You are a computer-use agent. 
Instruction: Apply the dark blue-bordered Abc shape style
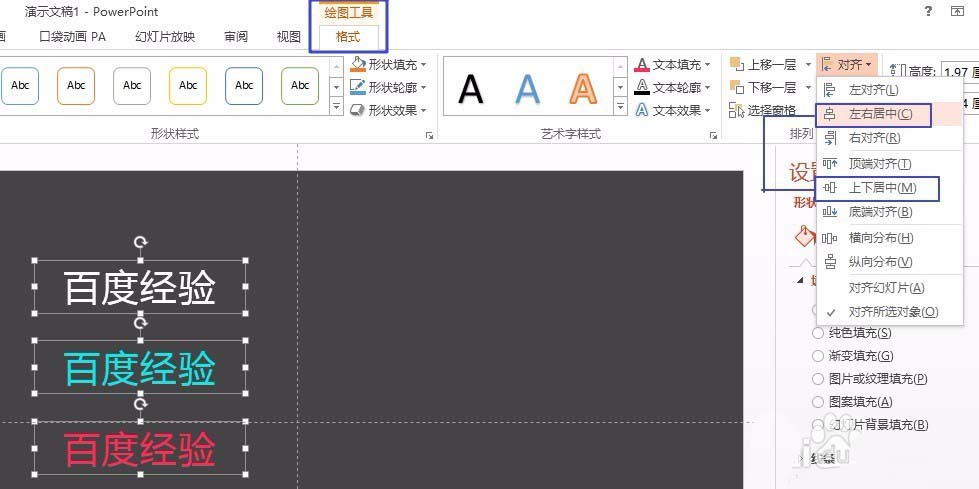(244, 86)
